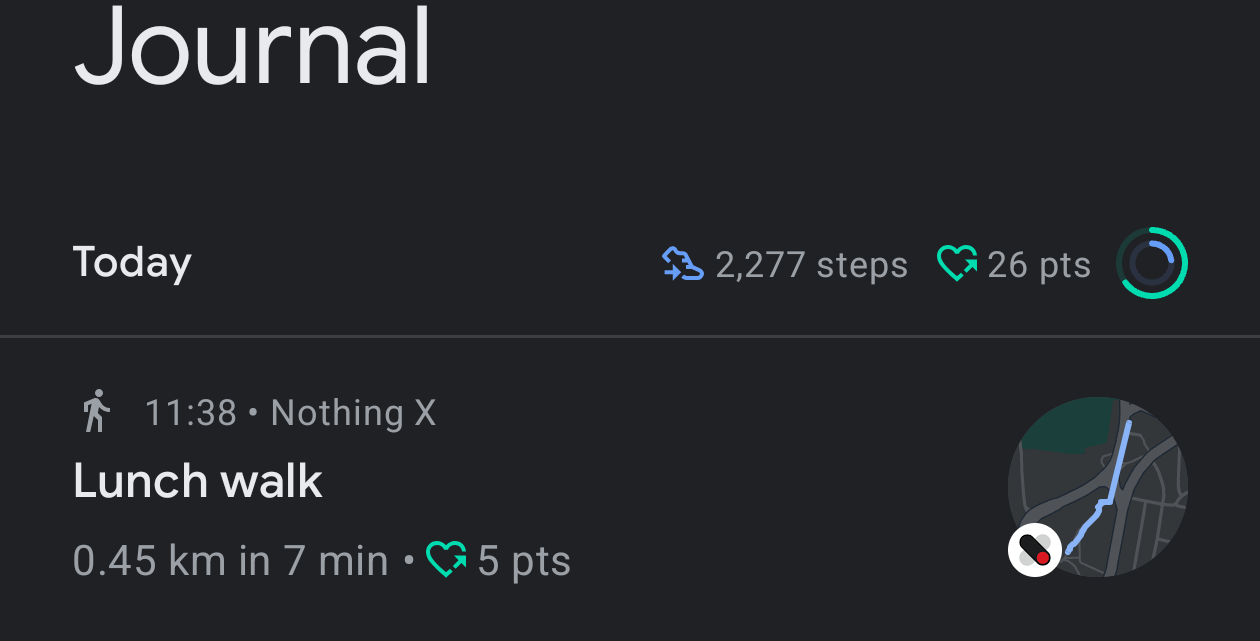
Task: Click the blue route line on the map
Action: point(1117,470)
